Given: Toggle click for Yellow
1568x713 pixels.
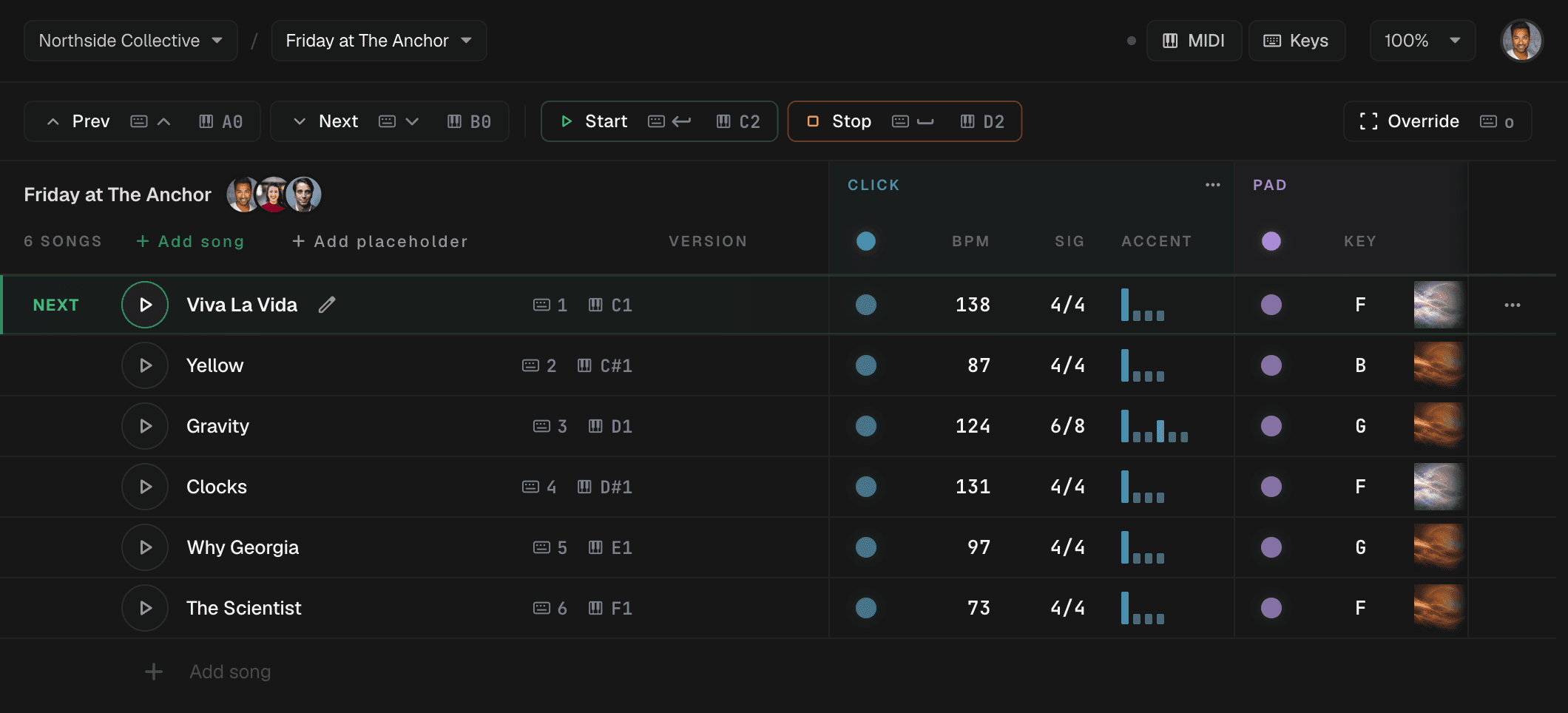Looking at the screenshot, I should coord(866,365).
